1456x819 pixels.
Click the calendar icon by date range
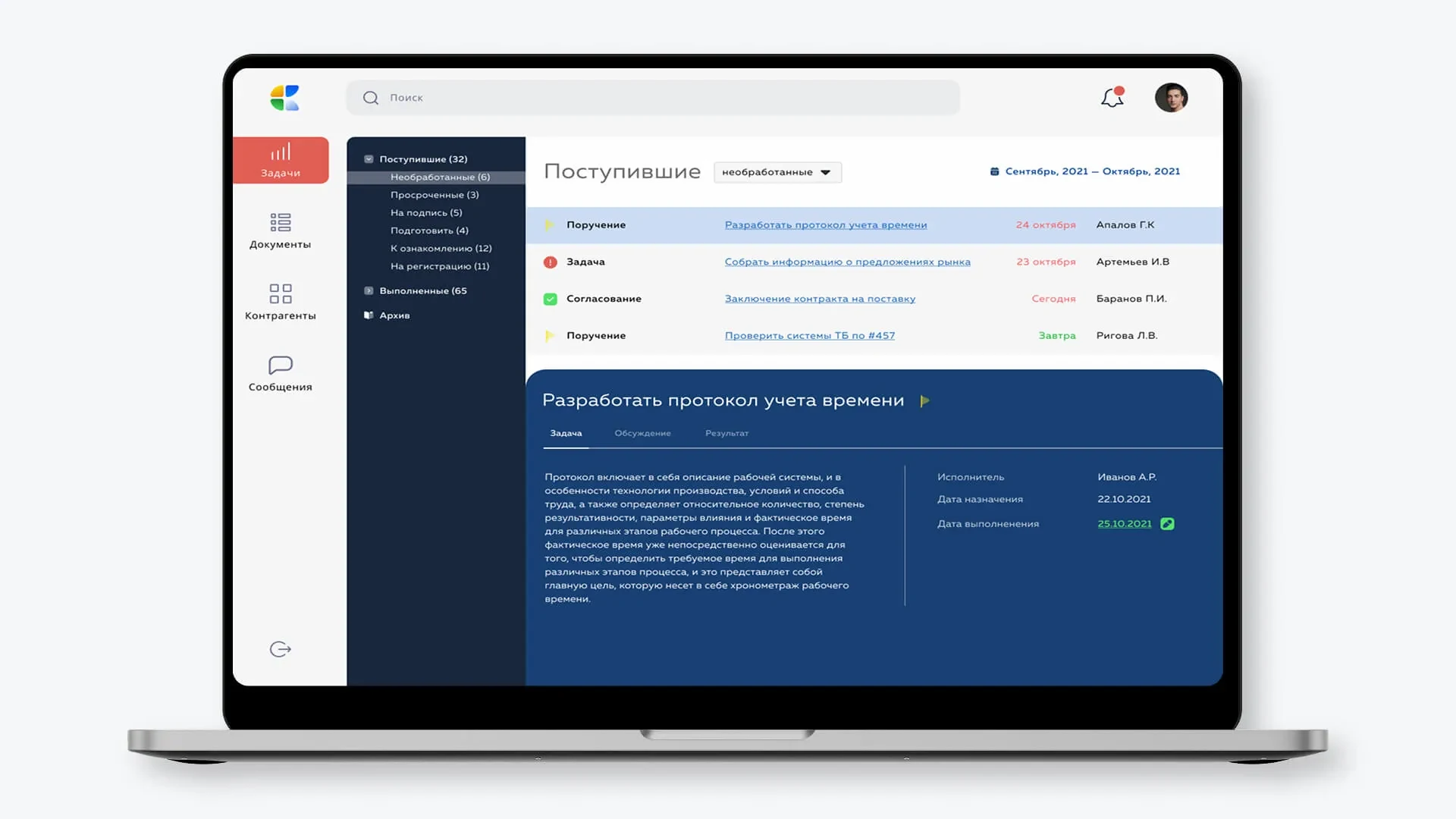click(994, 171)
